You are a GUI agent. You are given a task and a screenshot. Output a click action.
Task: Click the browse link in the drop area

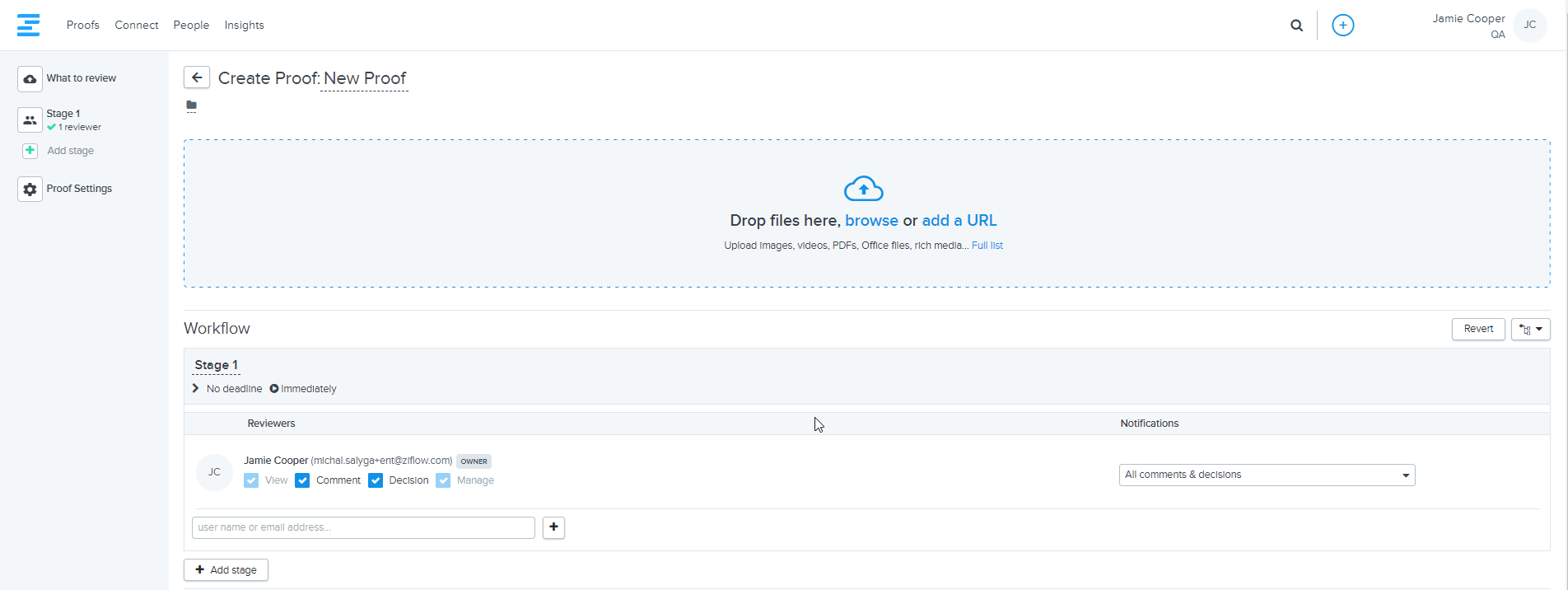[871, 221]
